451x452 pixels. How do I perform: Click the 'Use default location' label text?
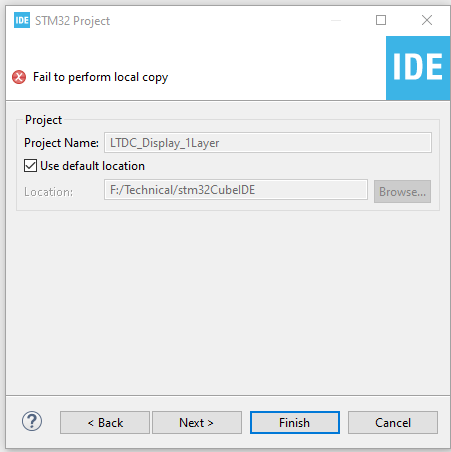[x=92, y=166]
